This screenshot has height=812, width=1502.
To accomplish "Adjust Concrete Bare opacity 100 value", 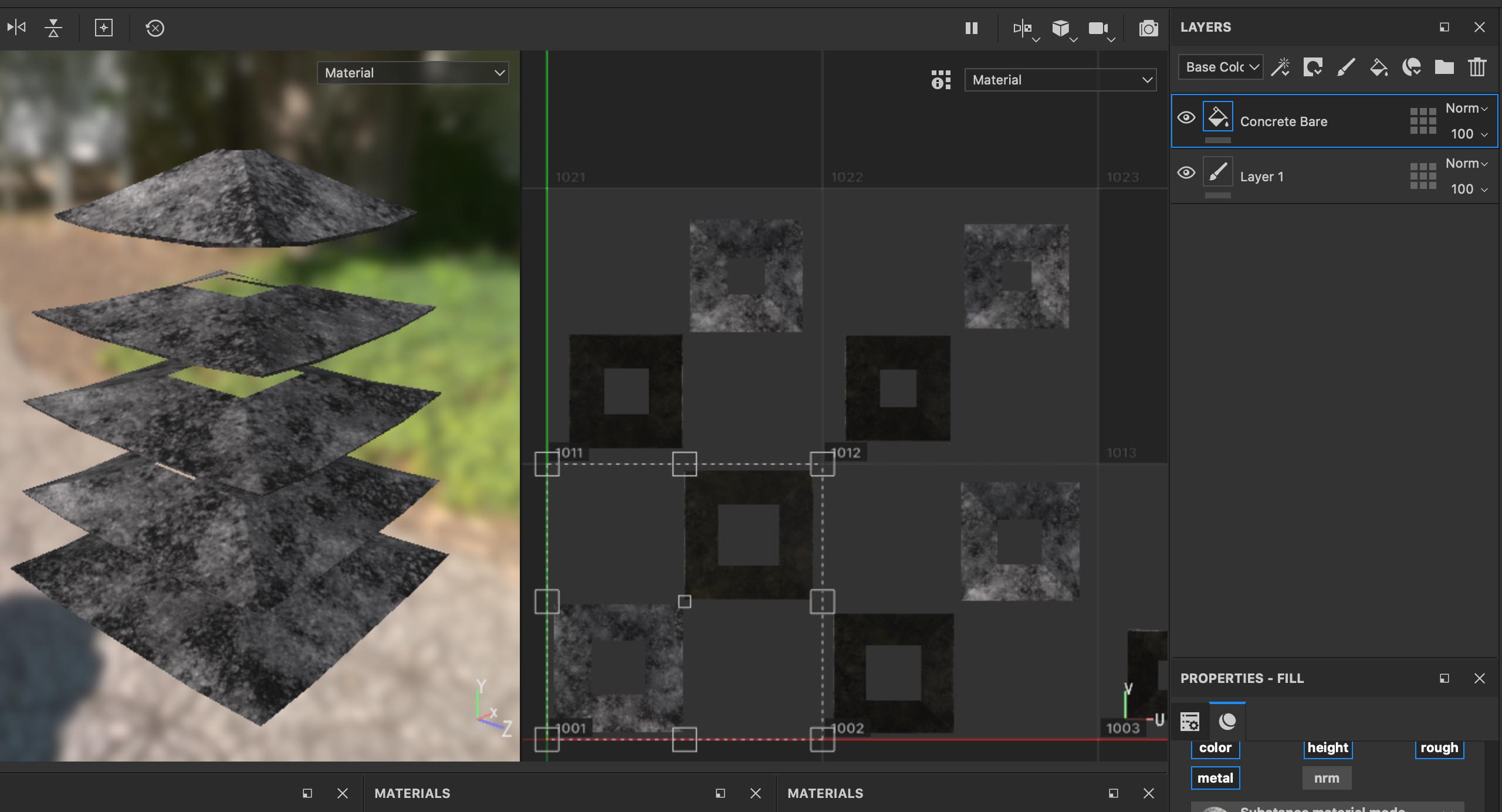I will (x=1469, y=134).
